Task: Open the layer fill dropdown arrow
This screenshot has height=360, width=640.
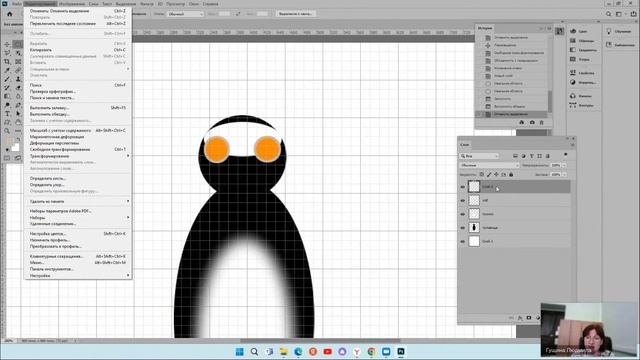Action: (564, 175)
